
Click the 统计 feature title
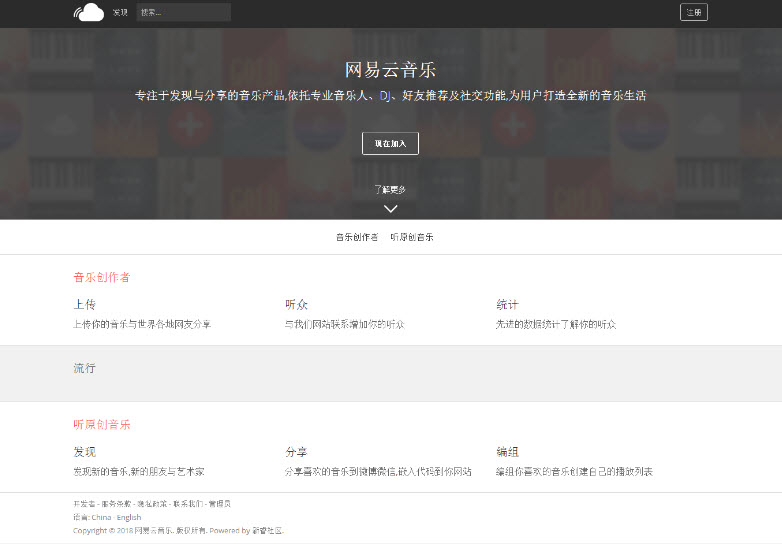click(507, 304)
